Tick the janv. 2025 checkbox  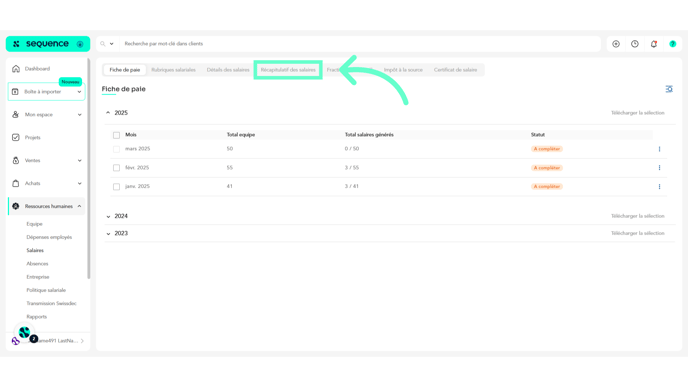point(116,186)
